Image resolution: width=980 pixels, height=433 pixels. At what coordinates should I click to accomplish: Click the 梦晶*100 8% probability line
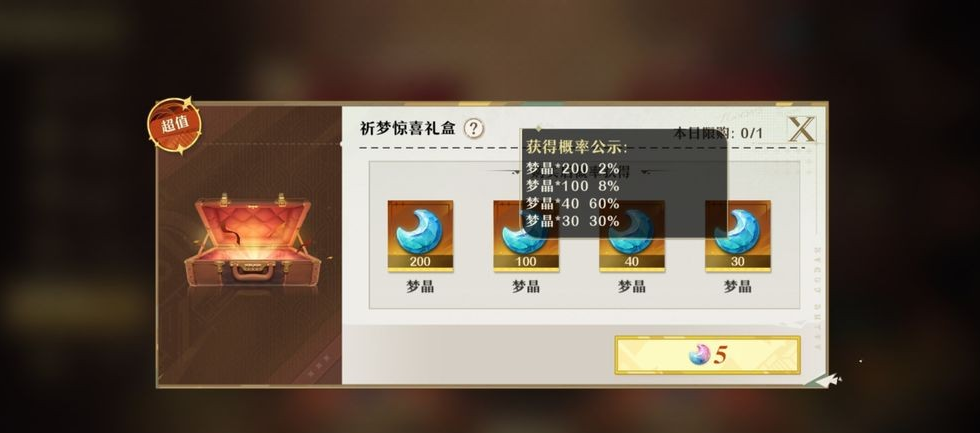tap(572, 186)
